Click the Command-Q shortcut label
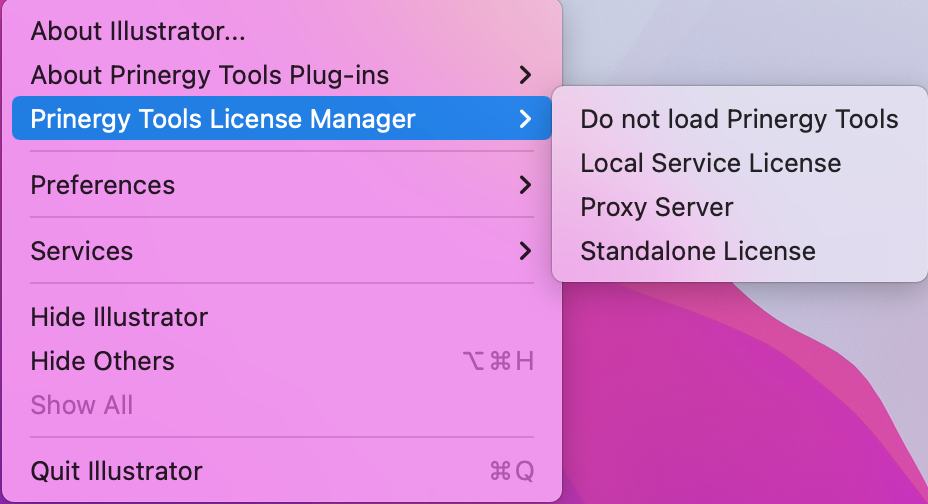This screenshot has width=928, height=504. [x=512, y=471]
